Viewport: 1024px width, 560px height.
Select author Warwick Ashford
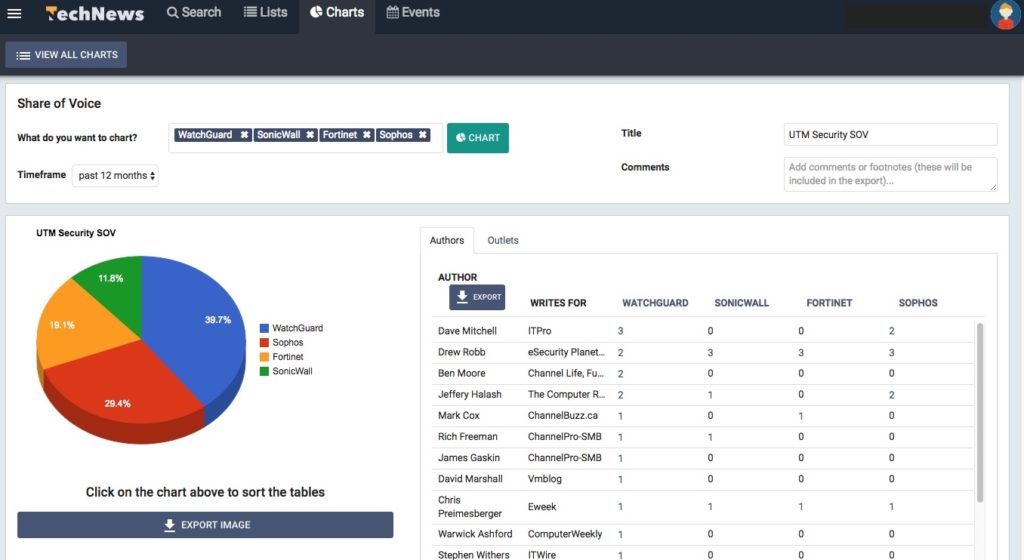tap(475, 534)
